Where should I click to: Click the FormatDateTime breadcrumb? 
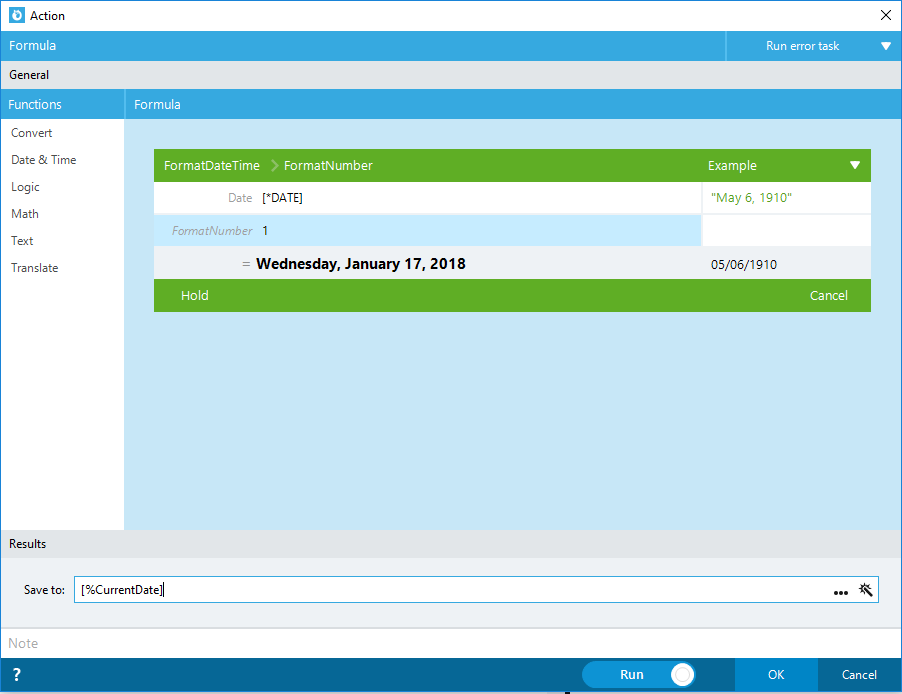(212, 166)
